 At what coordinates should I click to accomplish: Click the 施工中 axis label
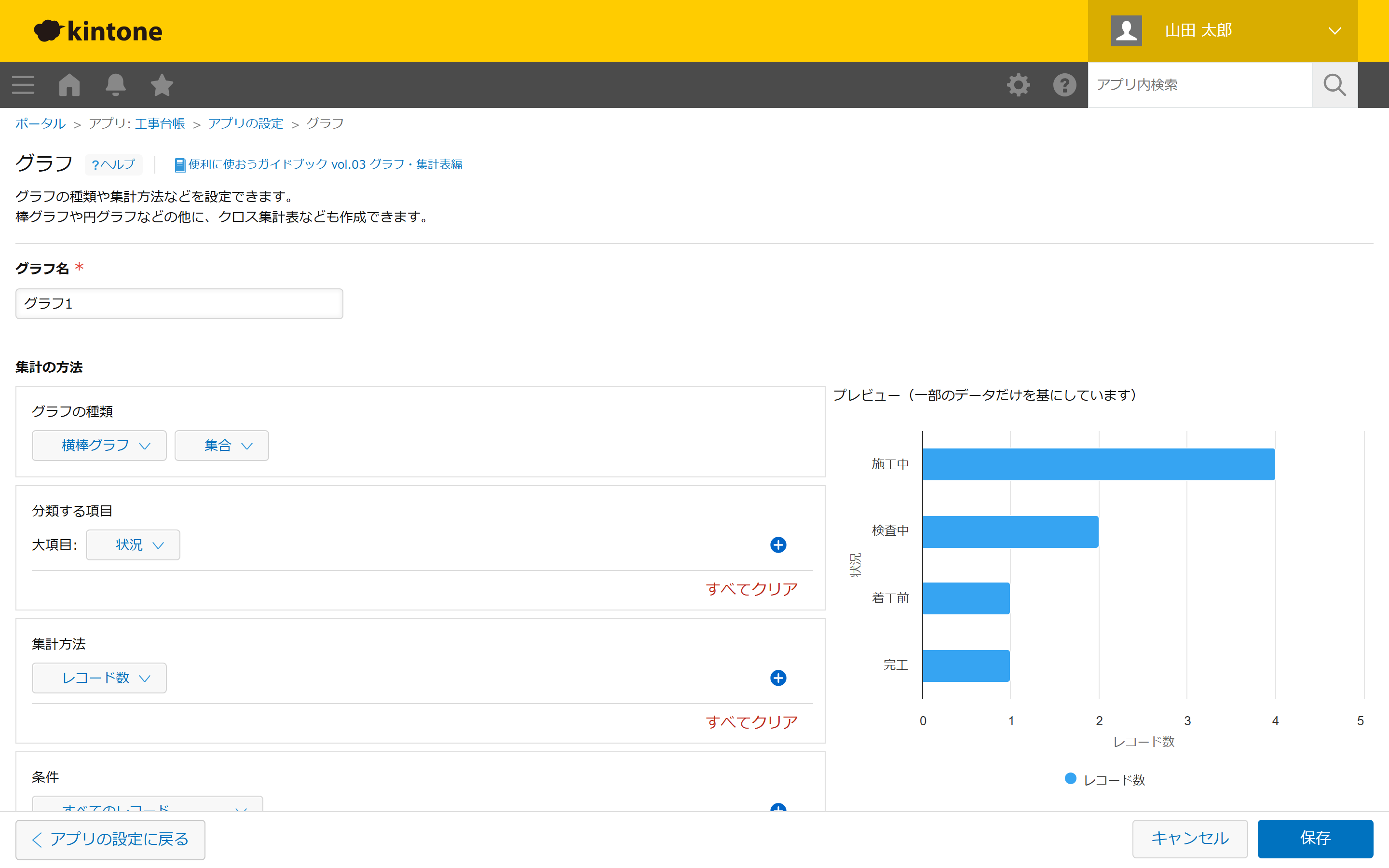coord(890,464)
